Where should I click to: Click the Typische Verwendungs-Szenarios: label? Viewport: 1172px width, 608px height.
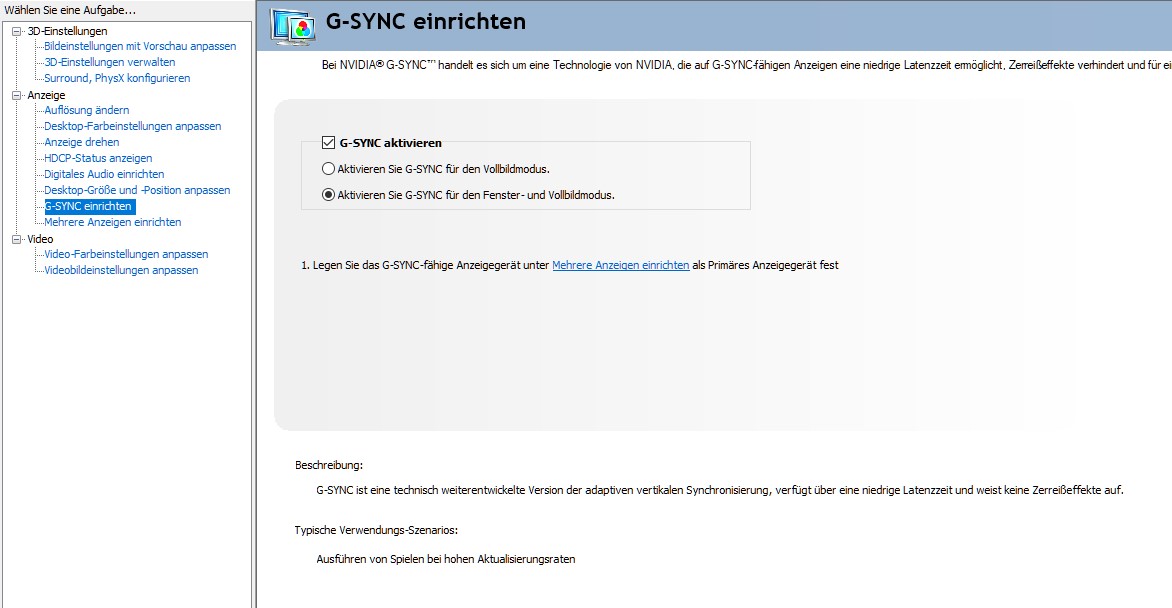click(376, 530)
